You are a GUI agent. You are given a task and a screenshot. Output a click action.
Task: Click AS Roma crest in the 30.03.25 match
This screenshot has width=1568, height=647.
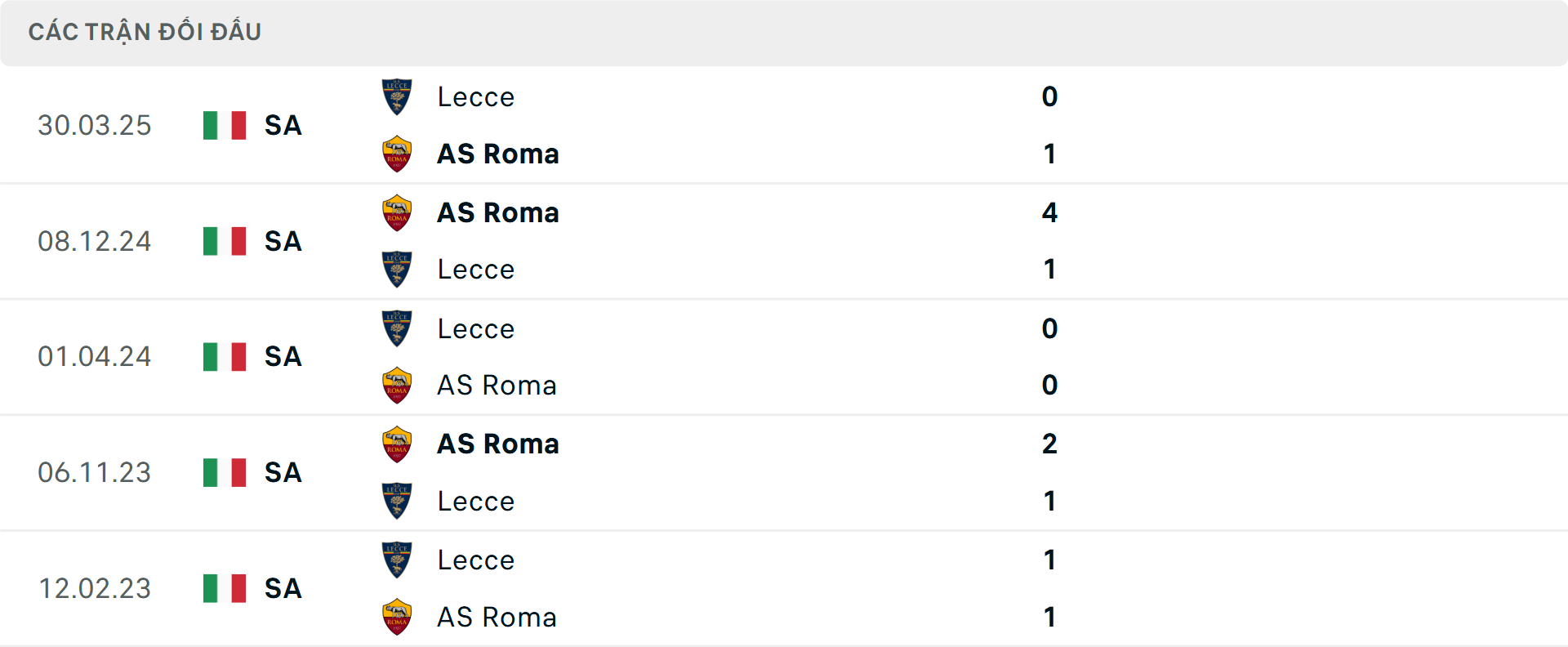[397, 154]
